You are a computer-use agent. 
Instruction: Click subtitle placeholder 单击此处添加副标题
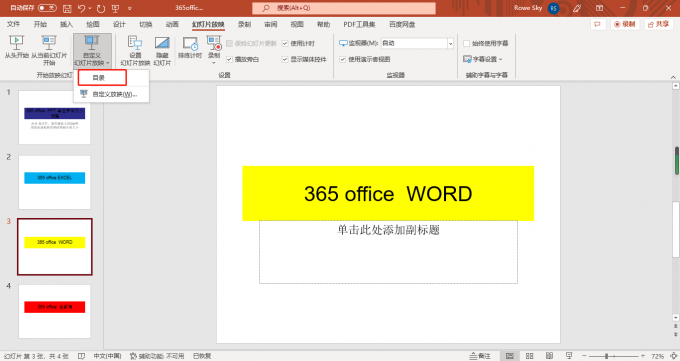pos(388,252)
